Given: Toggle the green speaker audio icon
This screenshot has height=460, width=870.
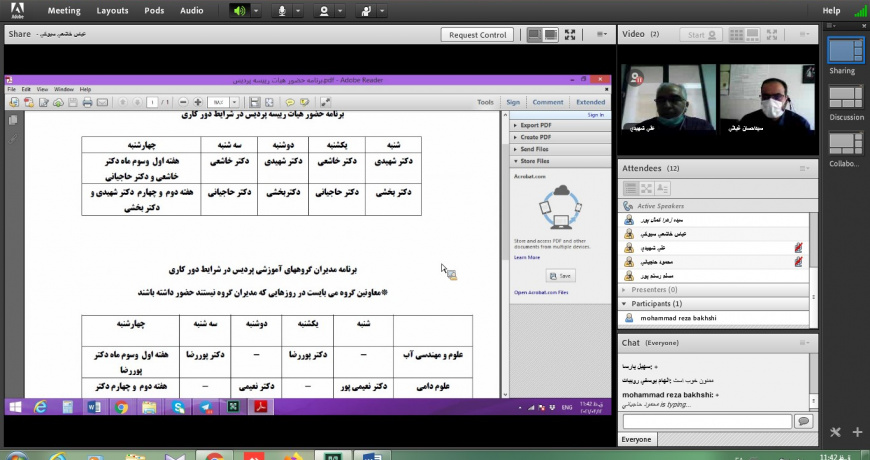Looking at the screenshot, I should pyautogui.click(x=240, y=11).
